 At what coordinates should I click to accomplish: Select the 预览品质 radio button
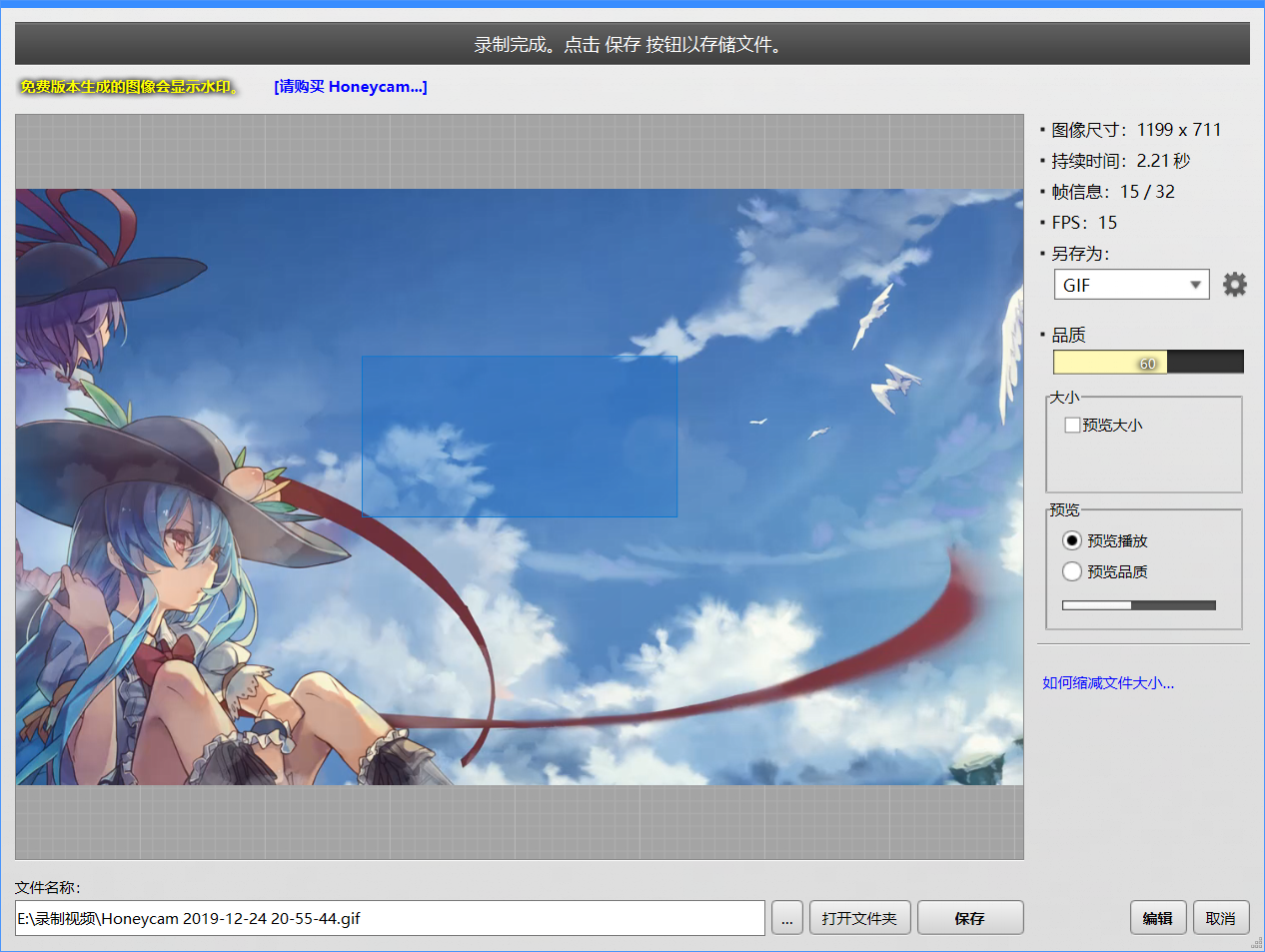pyautogui.click(x=1072, y=571)
